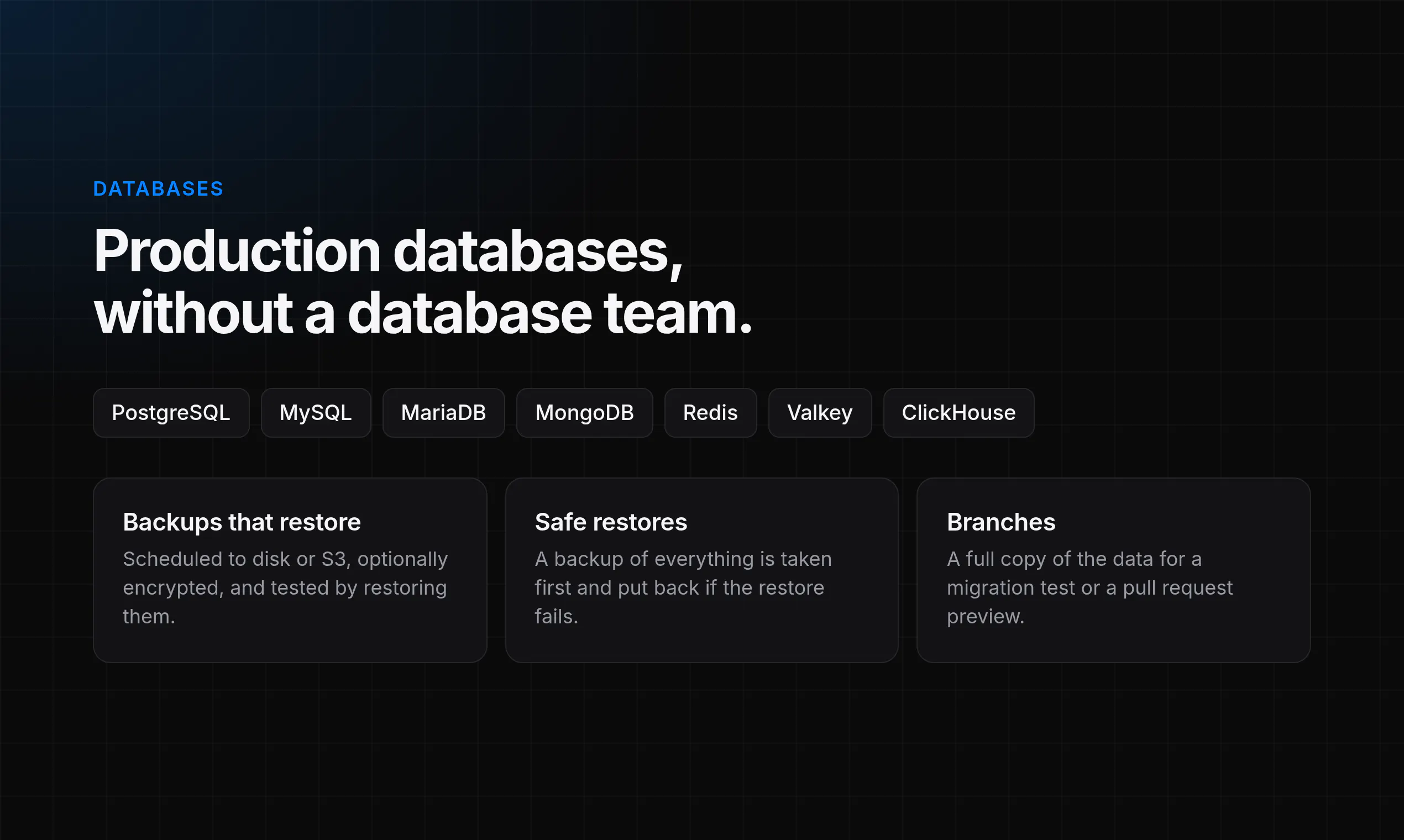Click the full copy of data description
This screenshot has width=1404, height=840.
tap(1090, 587)
